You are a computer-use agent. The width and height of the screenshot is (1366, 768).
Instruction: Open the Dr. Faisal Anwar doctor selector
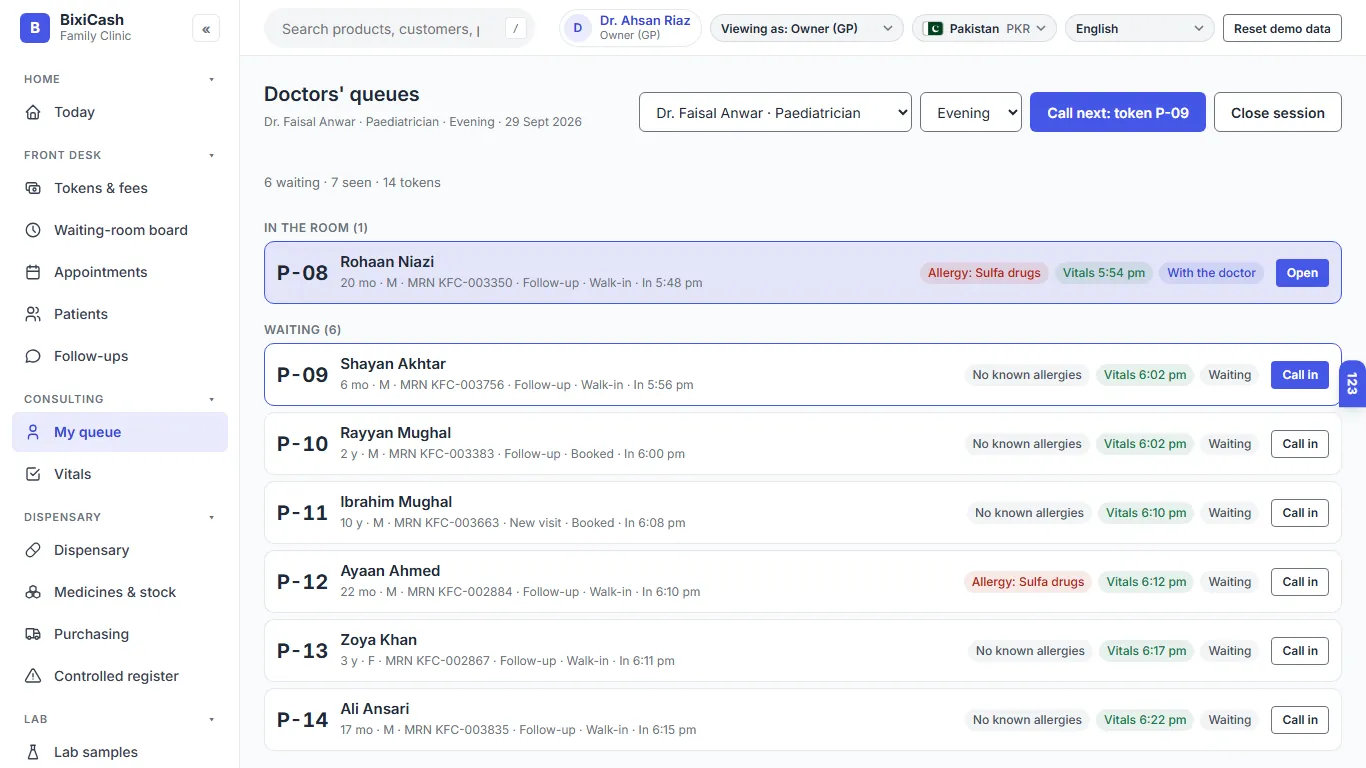pos(775,113)
